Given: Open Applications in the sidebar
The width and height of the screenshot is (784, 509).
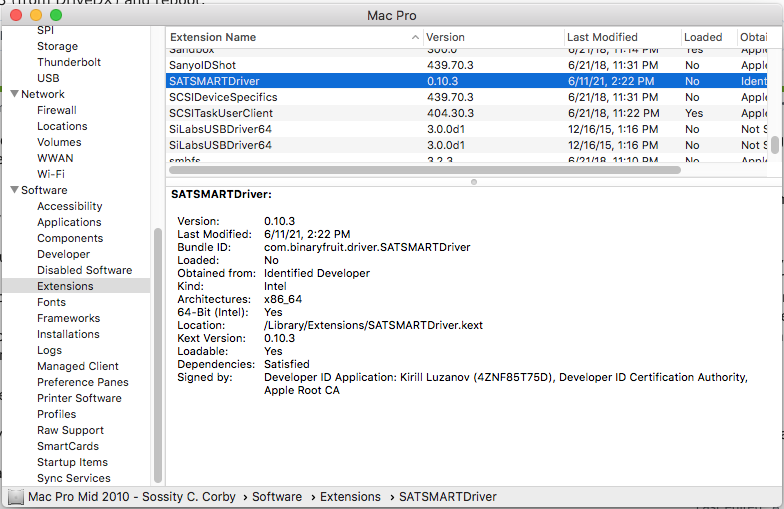Looking at the screenshot, I should click(x=69, y=222).
